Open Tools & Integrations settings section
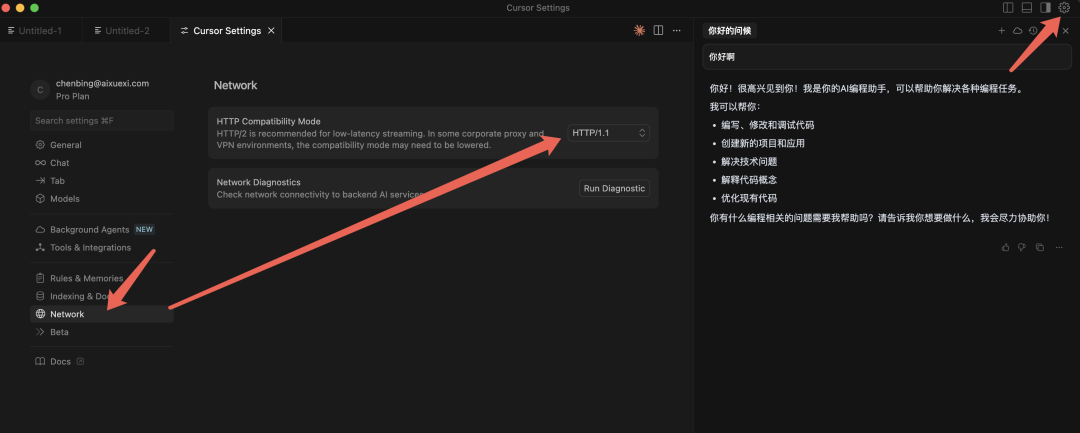1080x433 pixels. coord(102,248)
